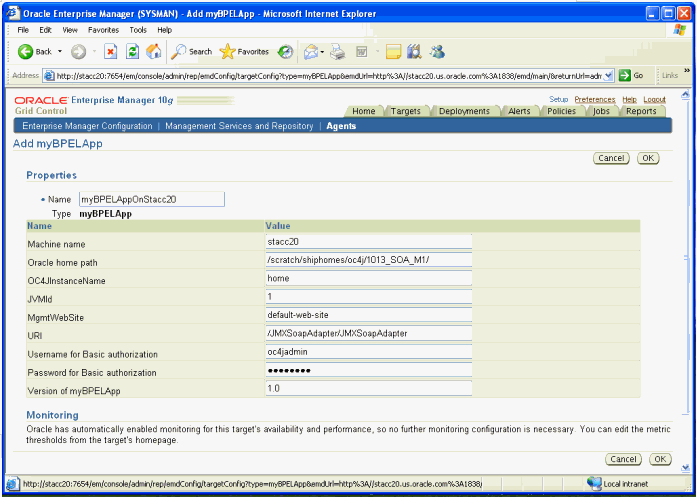
Task: Go to the browser Home page icon
Action: click(x=153, y=51)
